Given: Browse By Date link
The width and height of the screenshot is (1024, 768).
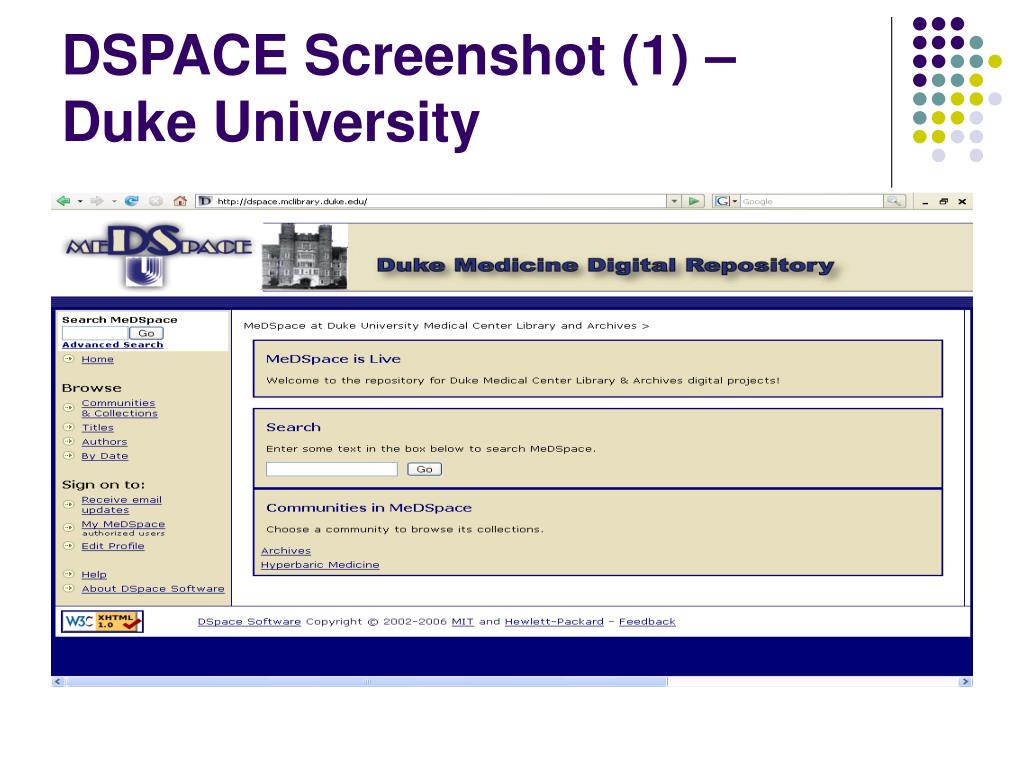Looking at the screenshot, I should [x=104, y=456].
